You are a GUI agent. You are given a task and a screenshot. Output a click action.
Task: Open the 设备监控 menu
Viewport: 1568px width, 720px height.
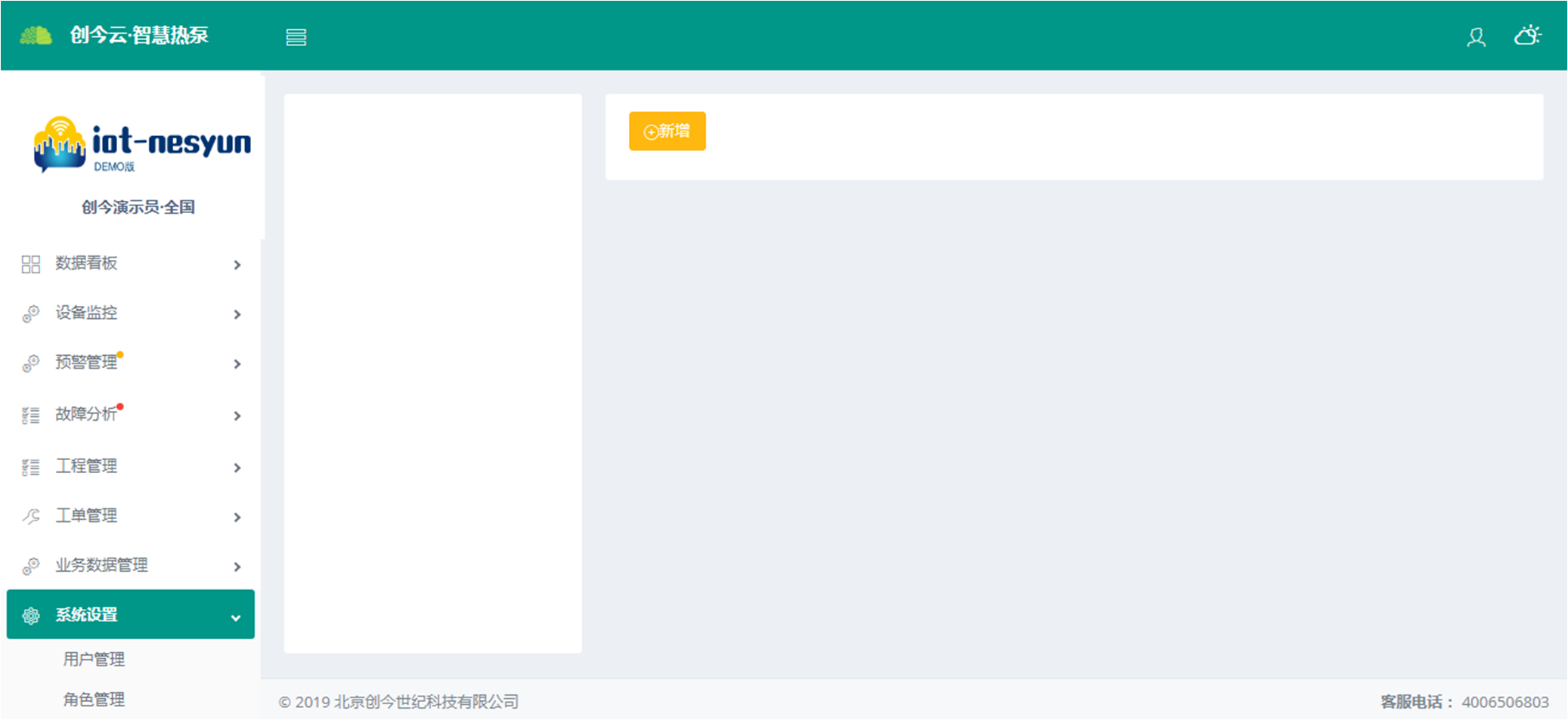[x=131, y=314]
